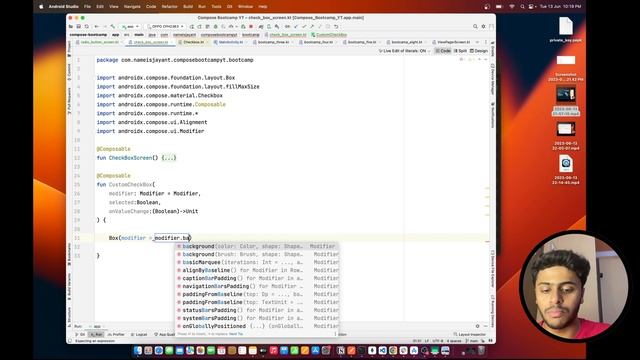The height and width of the screenshot is (360, 640).
Task: Click 'Next Tip' link in completion popup
Action: click(236, 334)
